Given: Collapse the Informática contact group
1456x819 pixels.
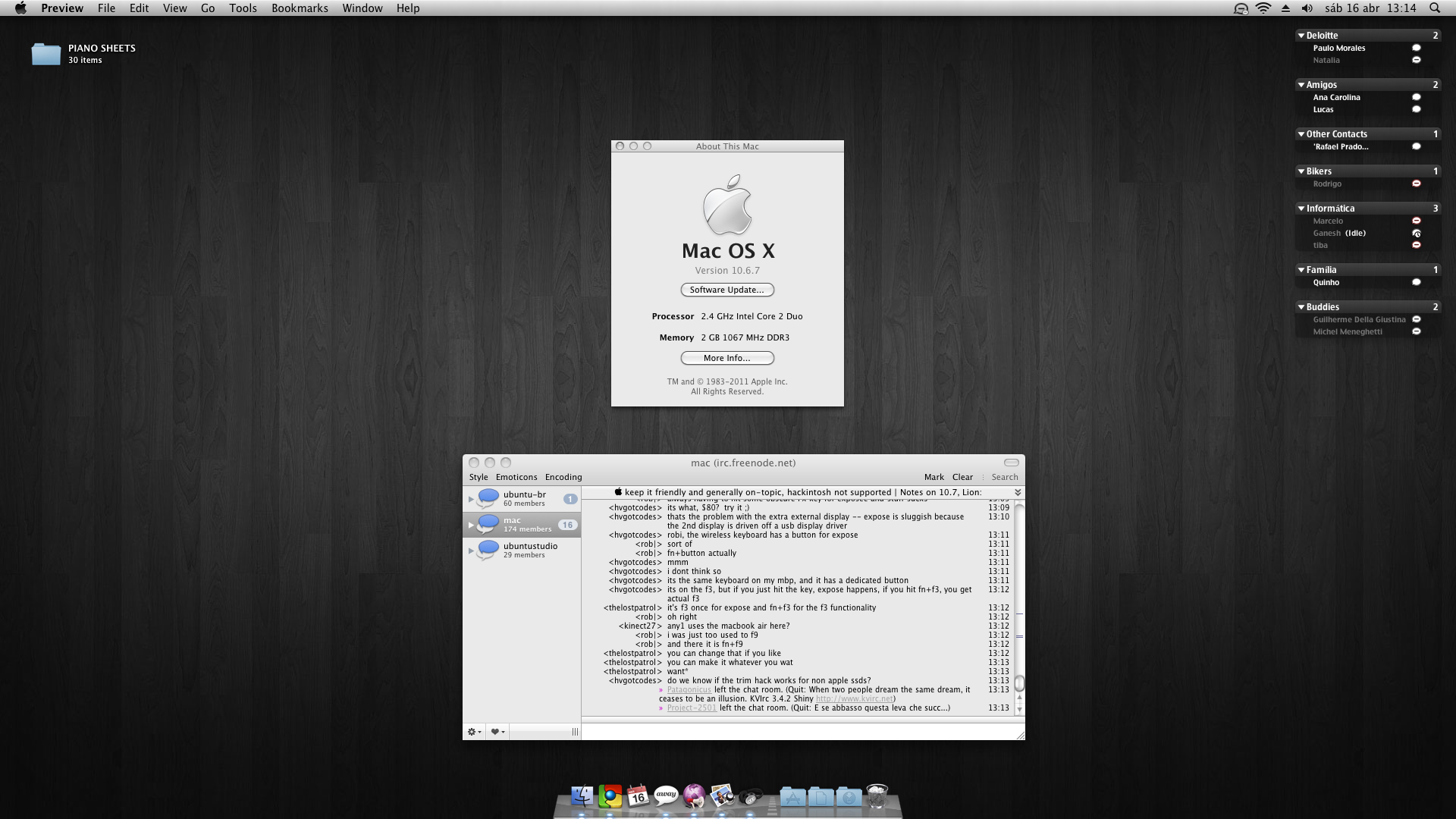Looking at the screenshot, I should [1301, 209].
